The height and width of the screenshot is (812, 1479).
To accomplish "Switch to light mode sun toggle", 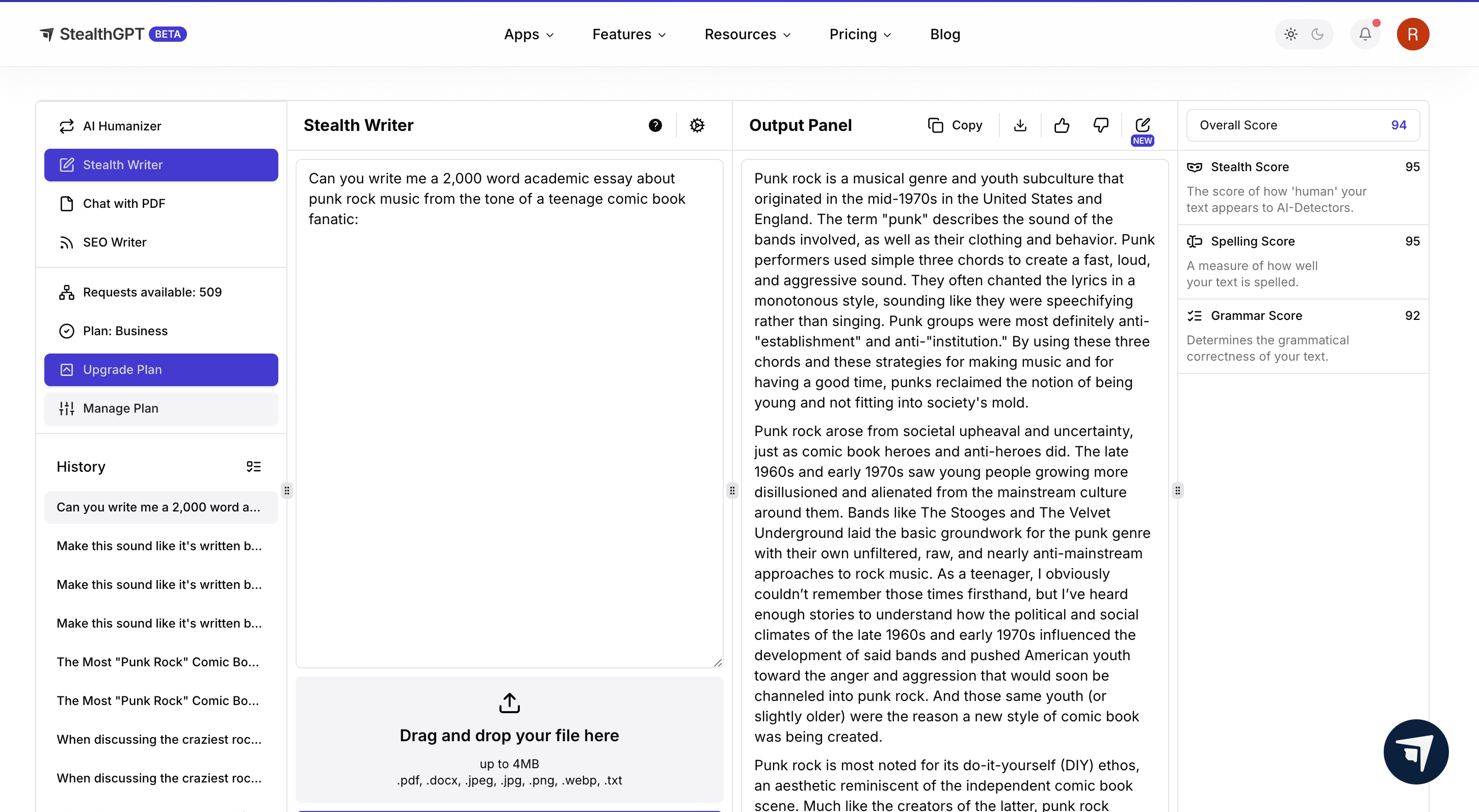I will point(1290,34).
